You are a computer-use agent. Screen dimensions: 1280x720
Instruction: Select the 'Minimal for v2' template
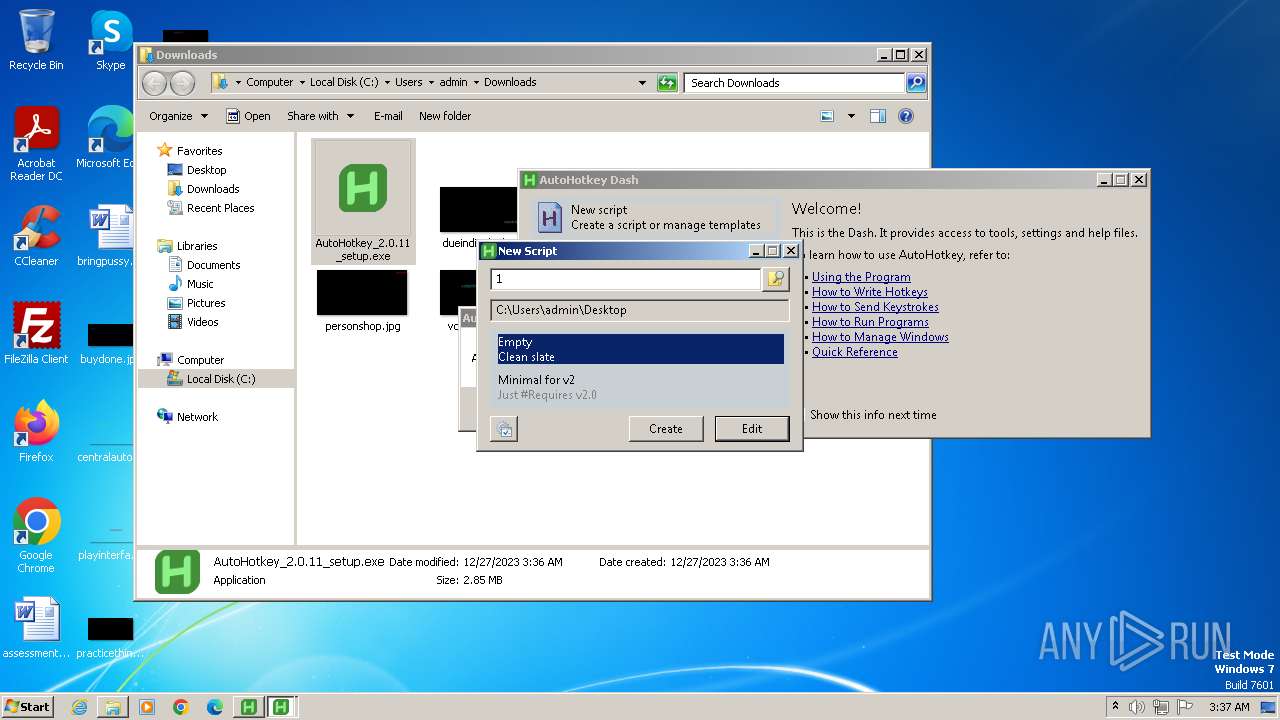pyautogui.click(x=640, y=387)
